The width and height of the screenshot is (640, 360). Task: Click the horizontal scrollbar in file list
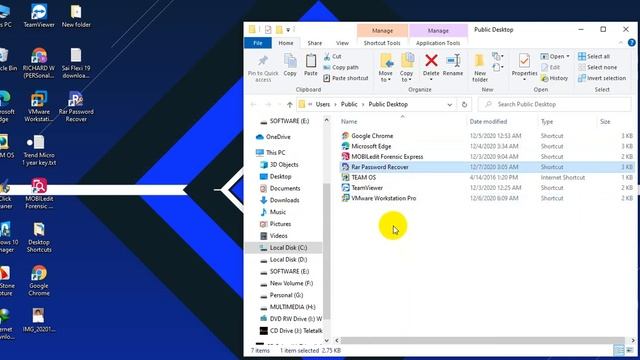pyautogui.click(x=483, y=340)
